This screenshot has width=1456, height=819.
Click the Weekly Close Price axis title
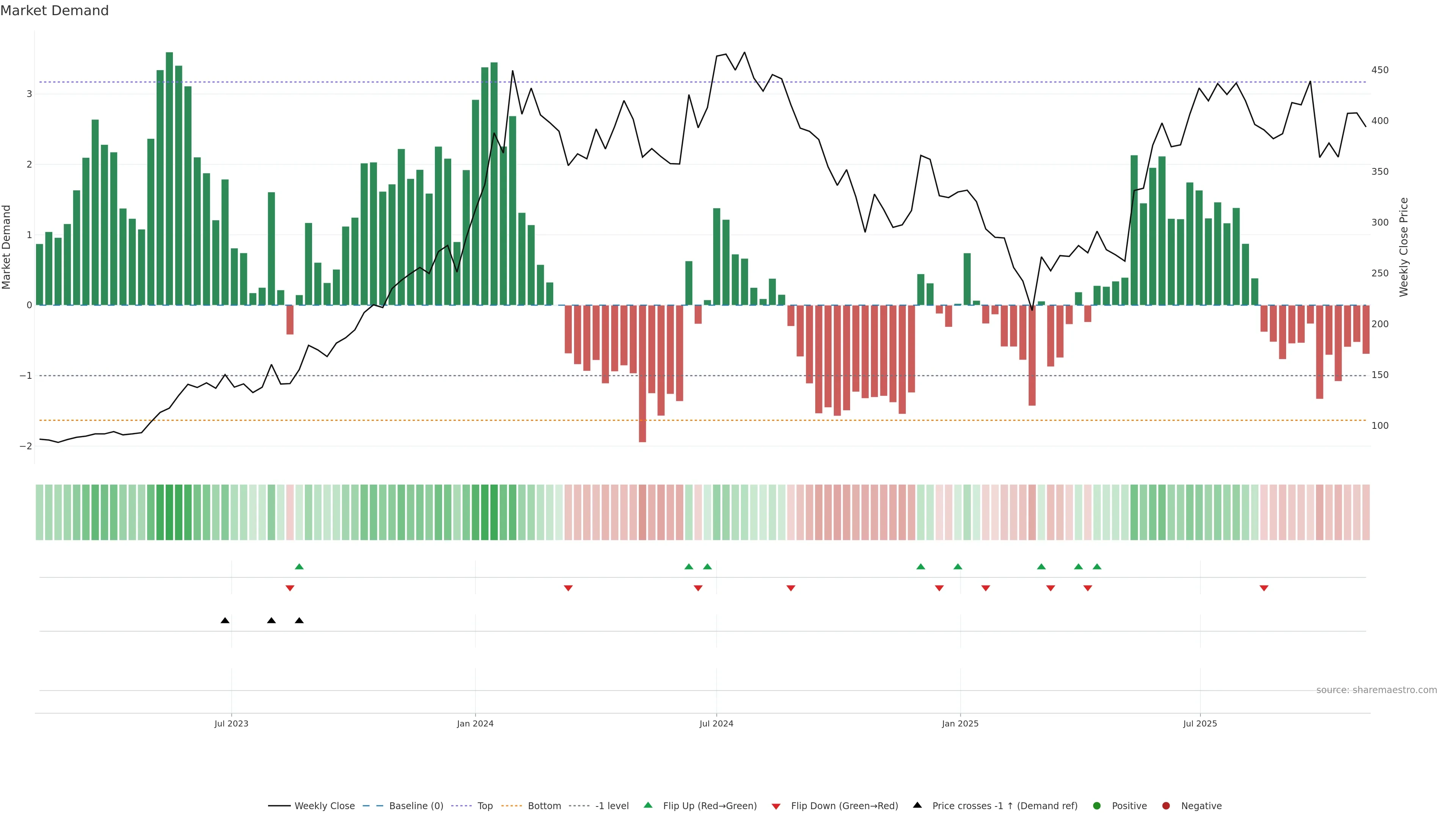pos(1403,247)
